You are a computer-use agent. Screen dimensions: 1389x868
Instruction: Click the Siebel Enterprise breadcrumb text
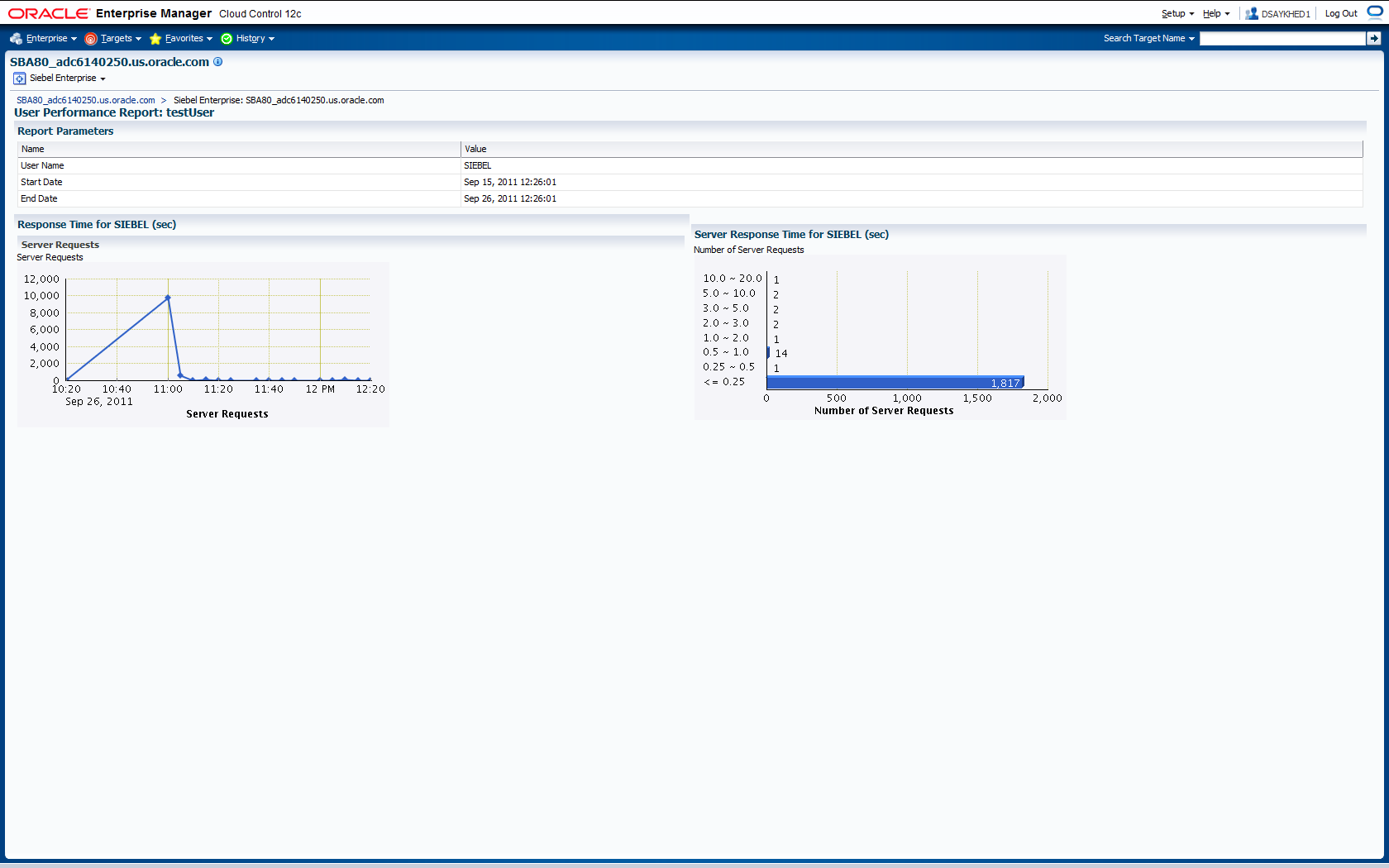tap(279, 100)
